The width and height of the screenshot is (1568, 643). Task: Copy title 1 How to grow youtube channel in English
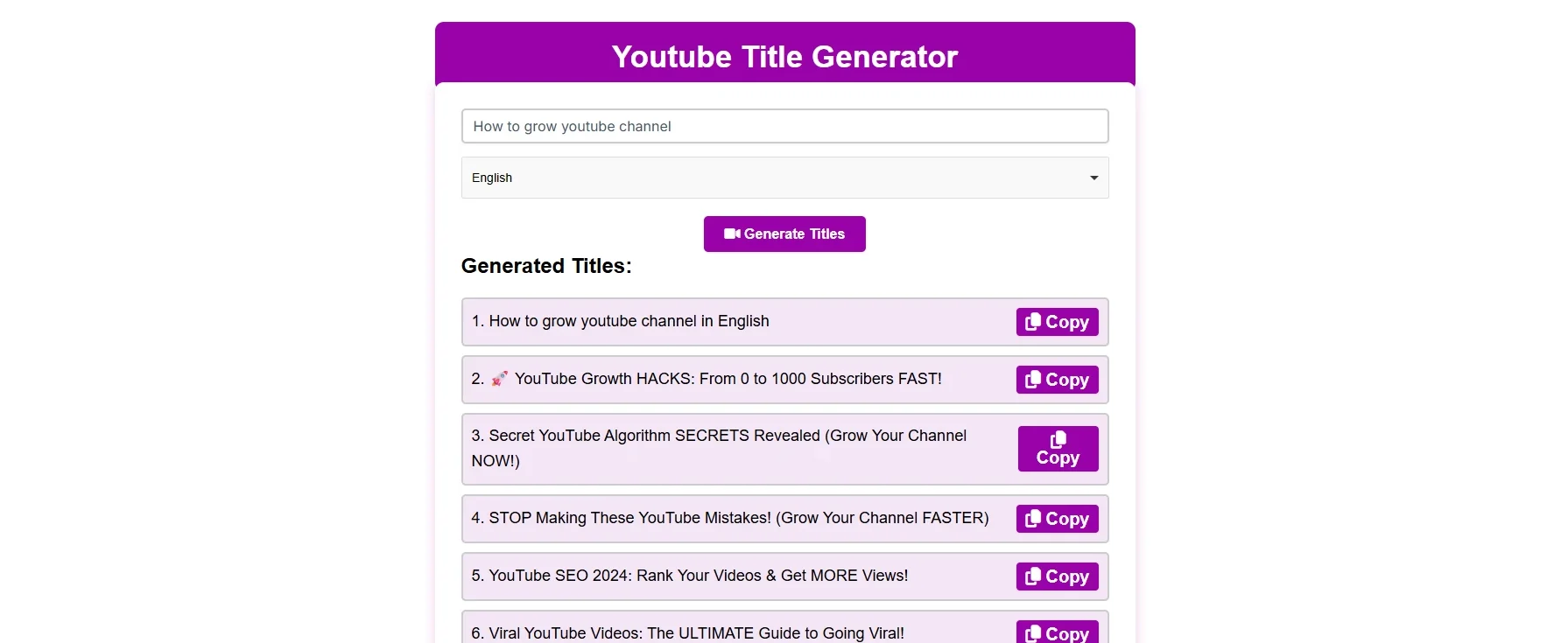tap(1057, 322)
